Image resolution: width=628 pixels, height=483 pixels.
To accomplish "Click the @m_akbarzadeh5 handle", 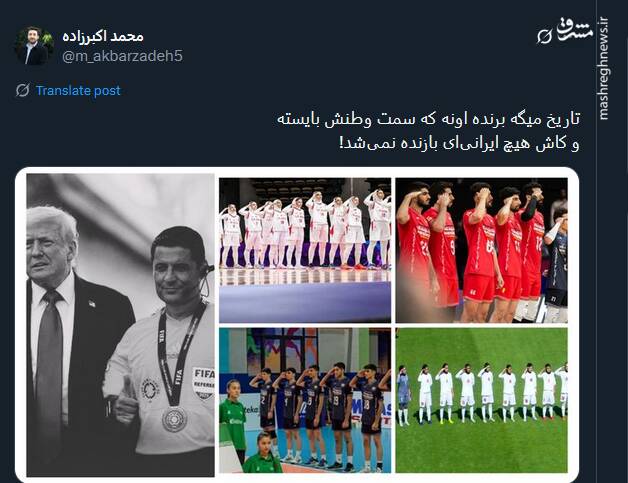I will [123, 56].
